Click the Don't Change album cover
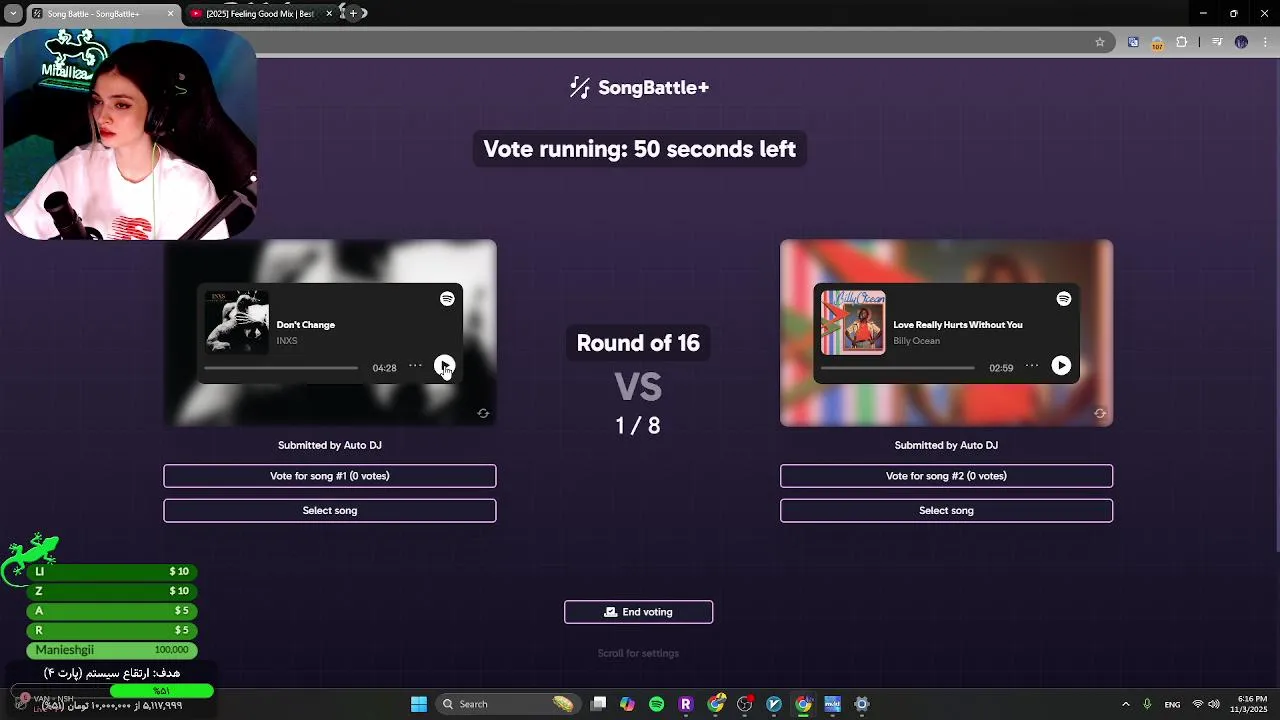This screenshot has height=720, width=1280. 237,322
